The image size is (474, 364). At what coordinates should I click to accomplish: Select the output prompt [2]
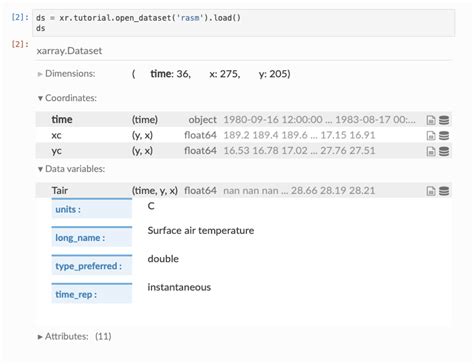(x=20, y=44)
